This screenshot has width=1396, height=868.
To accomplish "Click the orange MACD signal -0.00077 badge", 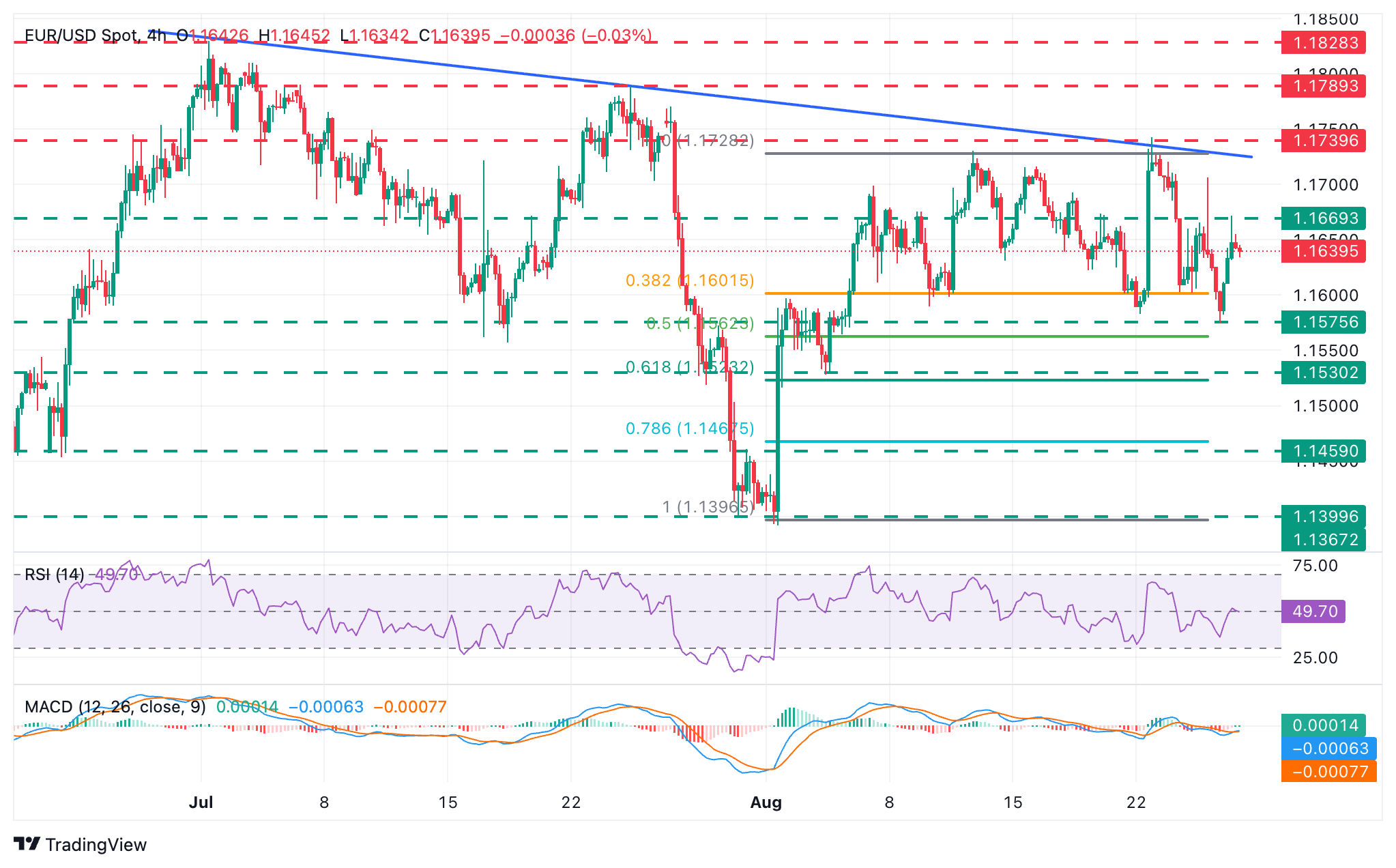I will pos(1328,772).
